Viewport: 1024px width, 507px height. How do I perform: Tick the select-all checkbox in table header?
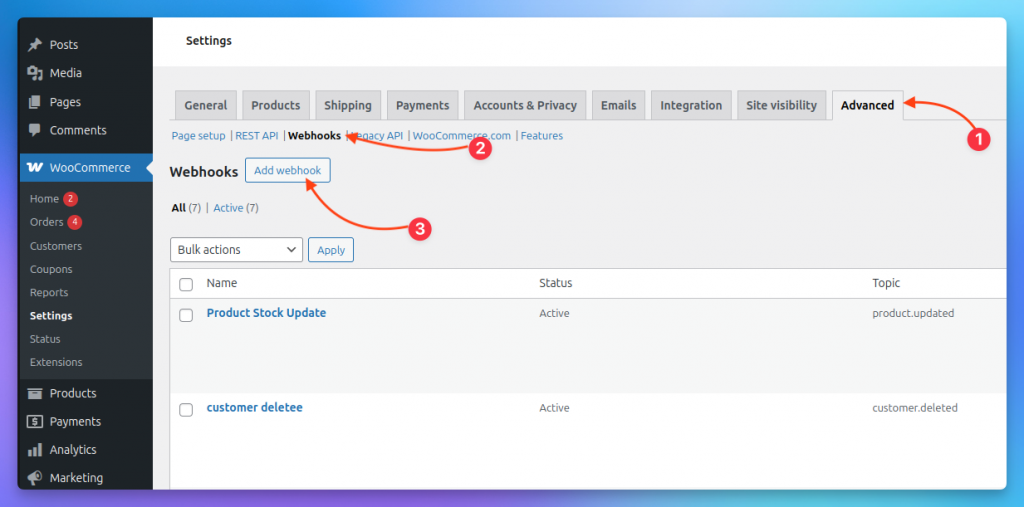(186, 284)
